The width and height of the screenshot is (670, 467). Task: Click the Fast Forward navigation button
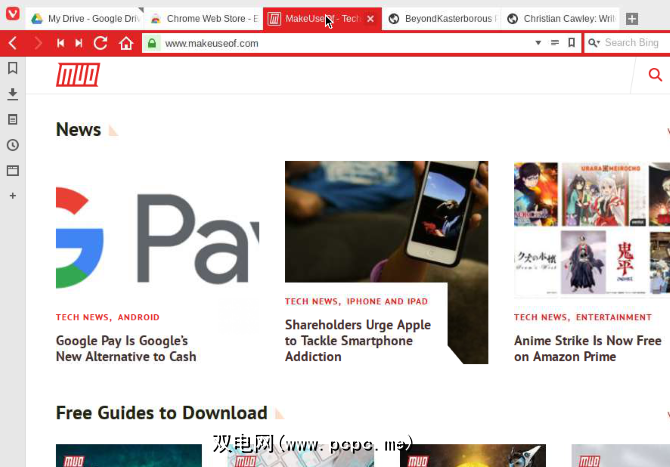(79, 43)
